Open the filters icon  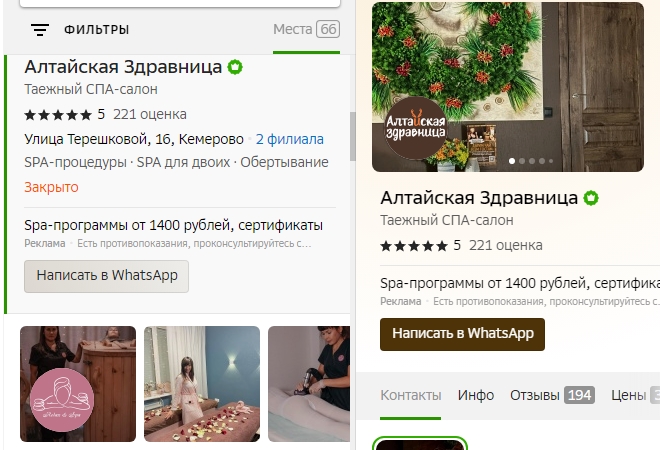pyautogui.click(x=40, y=29)
